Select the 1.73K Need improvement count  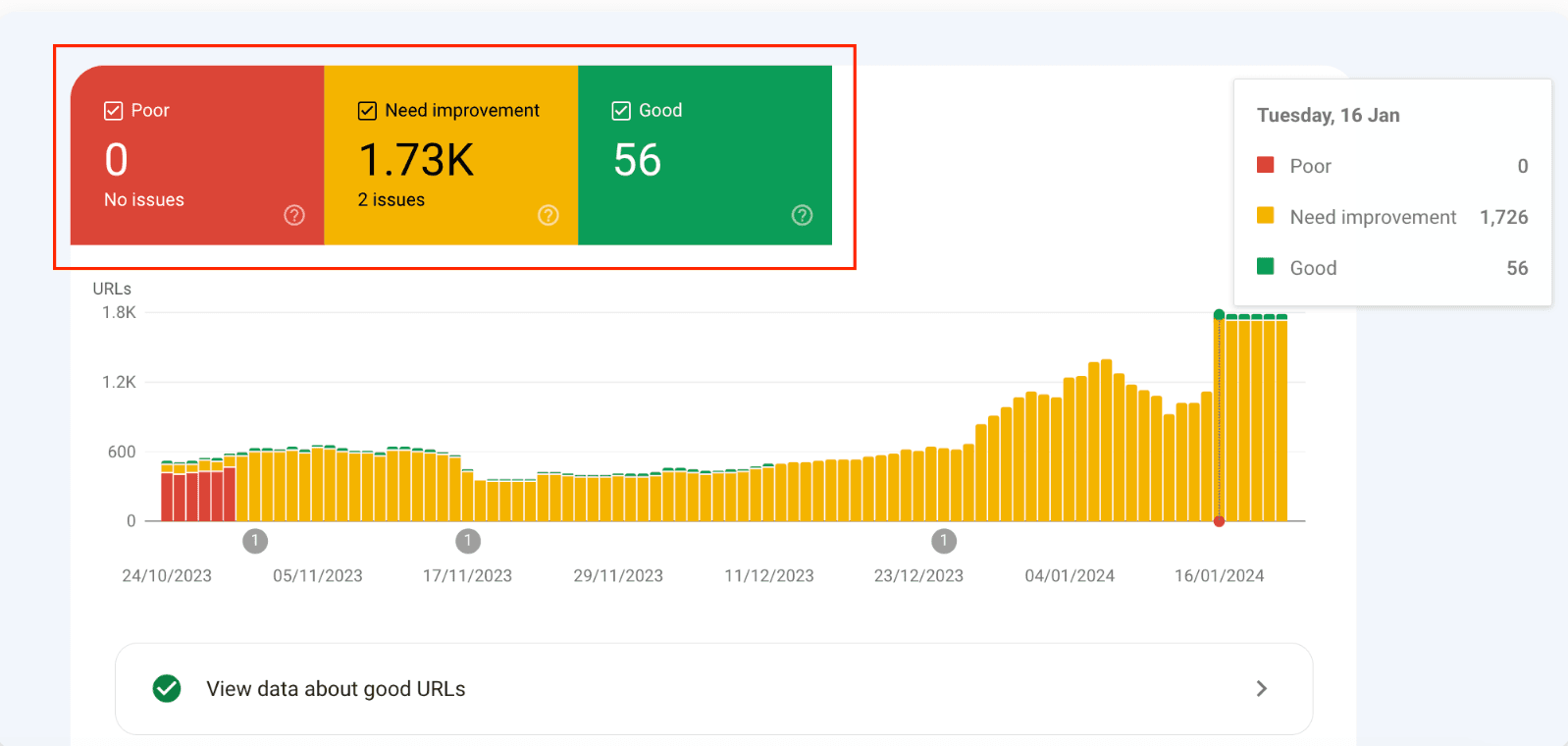click(x=416, y=160)
